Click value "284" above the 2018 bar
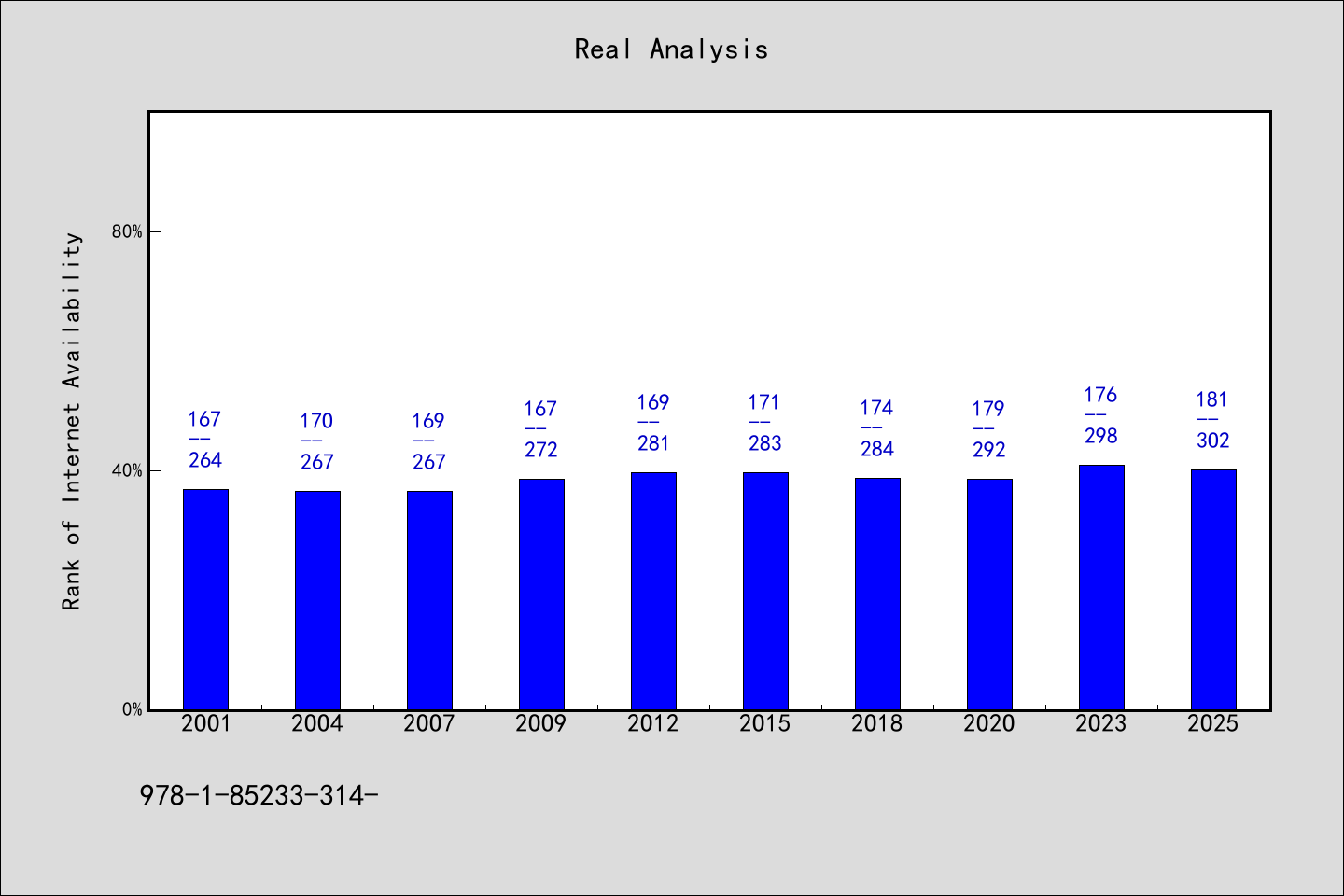This screenshot has height=896, width=1344. 877,449
